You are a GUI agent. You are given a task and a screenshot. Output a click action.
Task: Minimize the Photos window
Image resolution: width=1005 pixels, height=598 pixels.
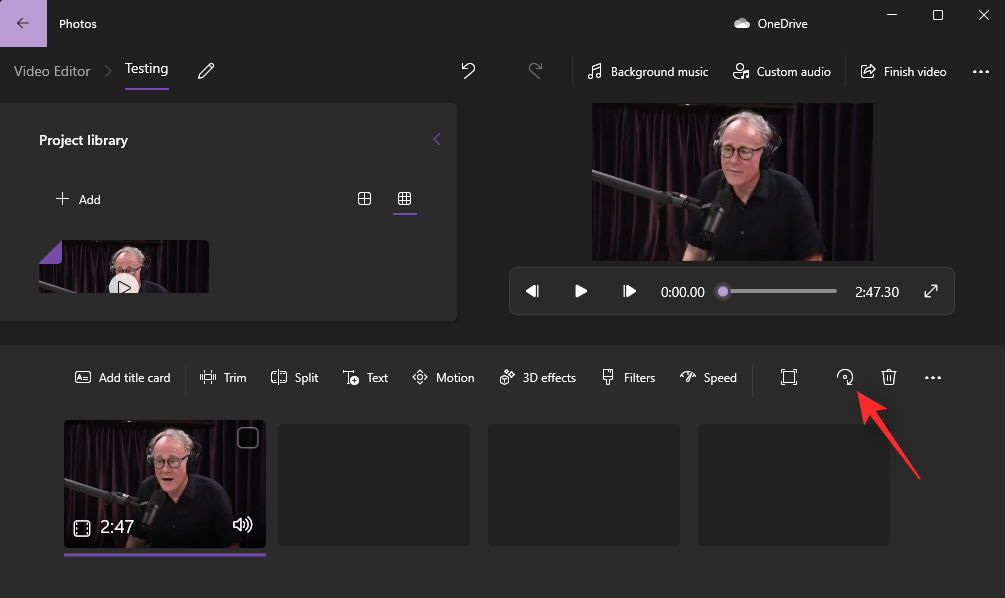892,15
